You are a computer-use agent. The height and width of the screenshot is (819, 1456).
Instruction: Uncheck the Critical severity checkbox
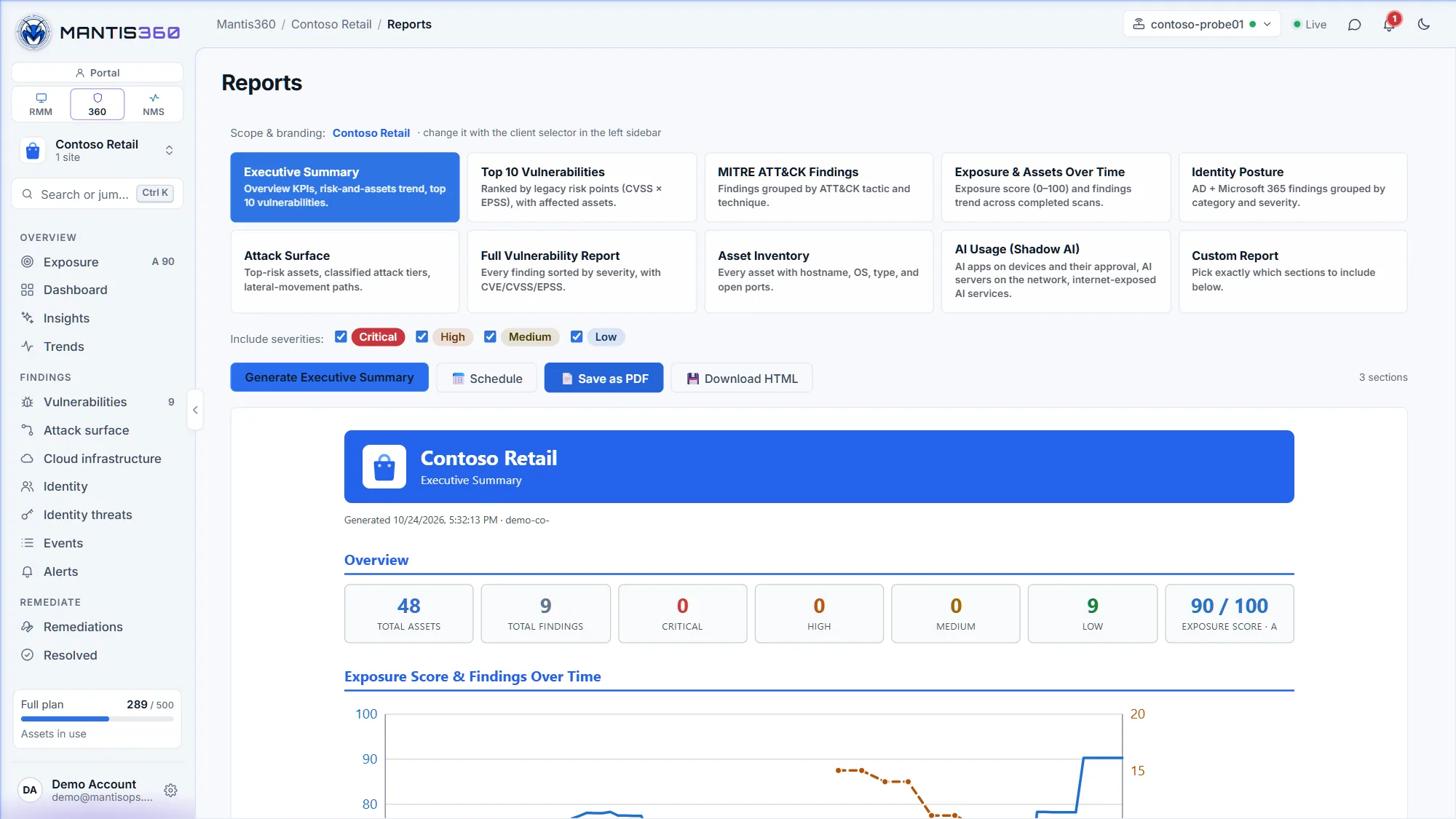click(341, 336)
